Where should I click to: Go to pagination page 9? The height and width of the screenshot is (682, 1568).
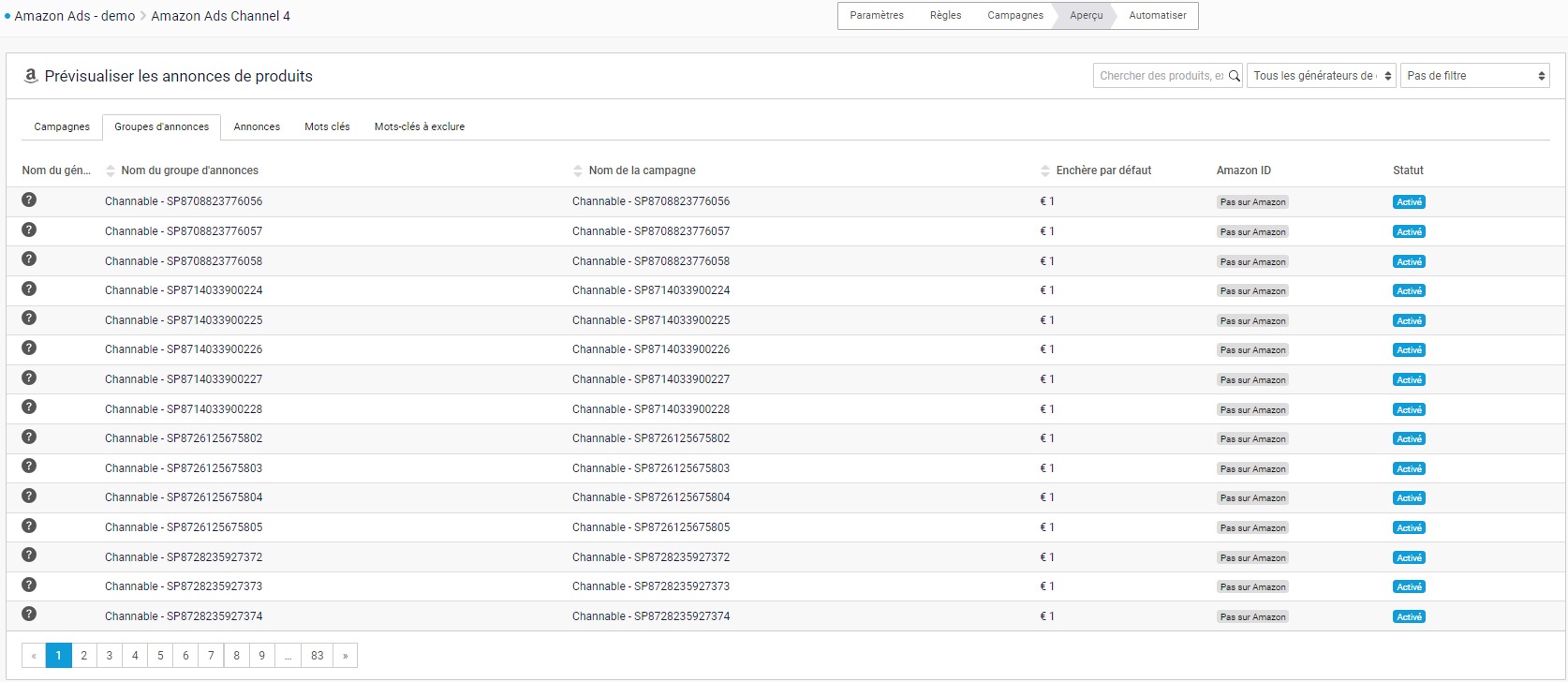click(262, 655)
